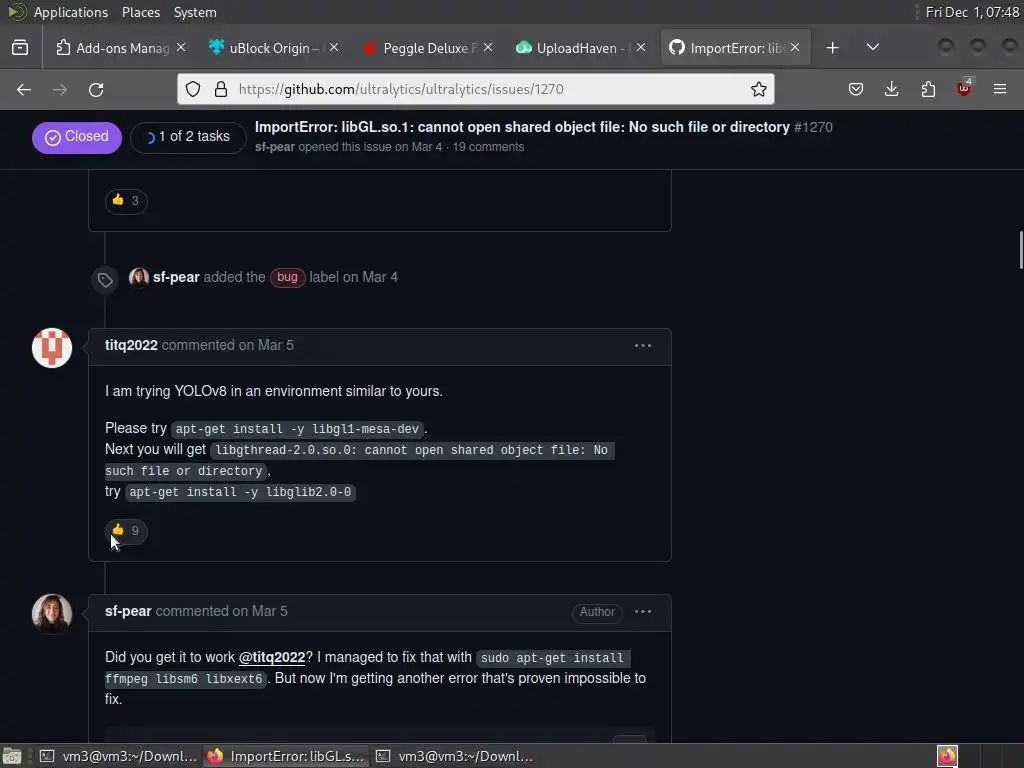Save page to Pocket icon

(856, 89)
